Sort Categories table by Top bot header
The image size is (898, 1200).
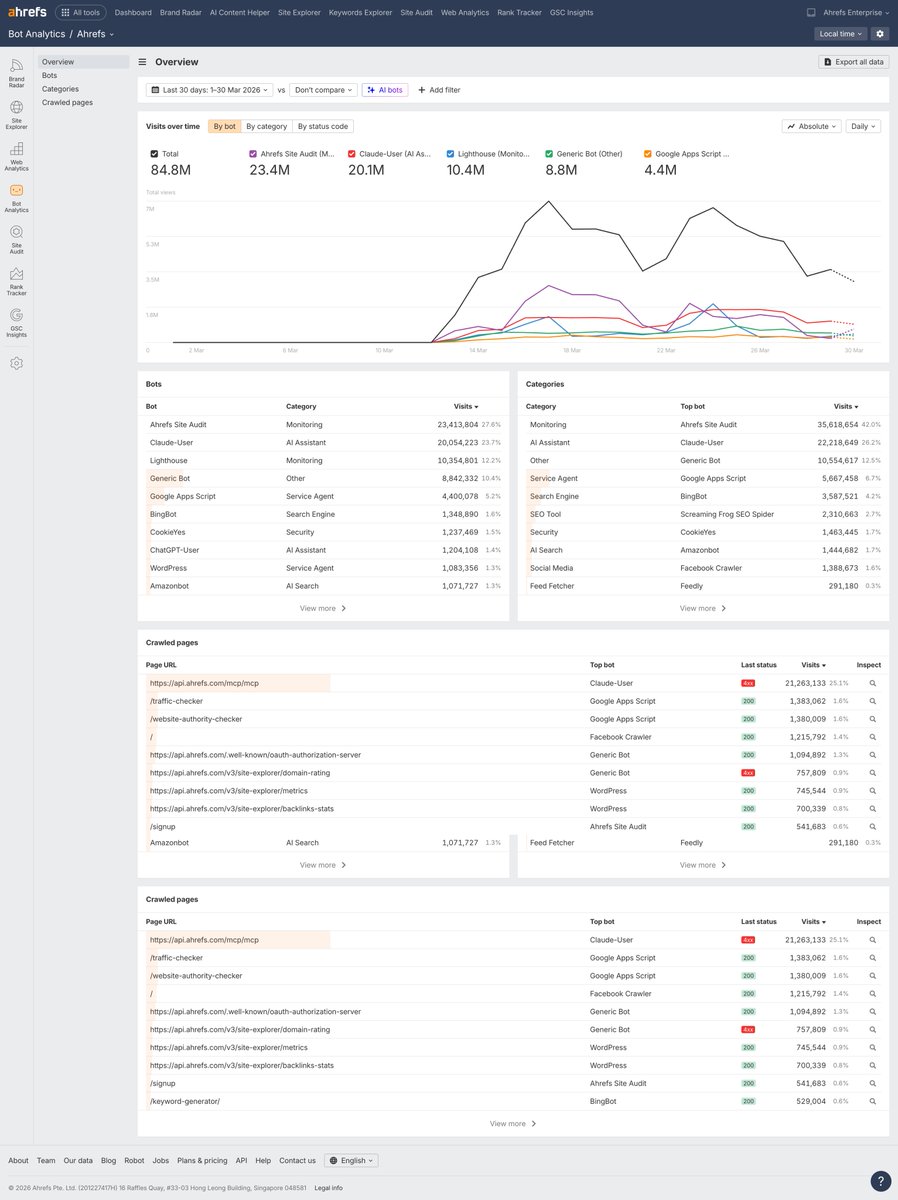pyautogui.click(x=693, y=406)
